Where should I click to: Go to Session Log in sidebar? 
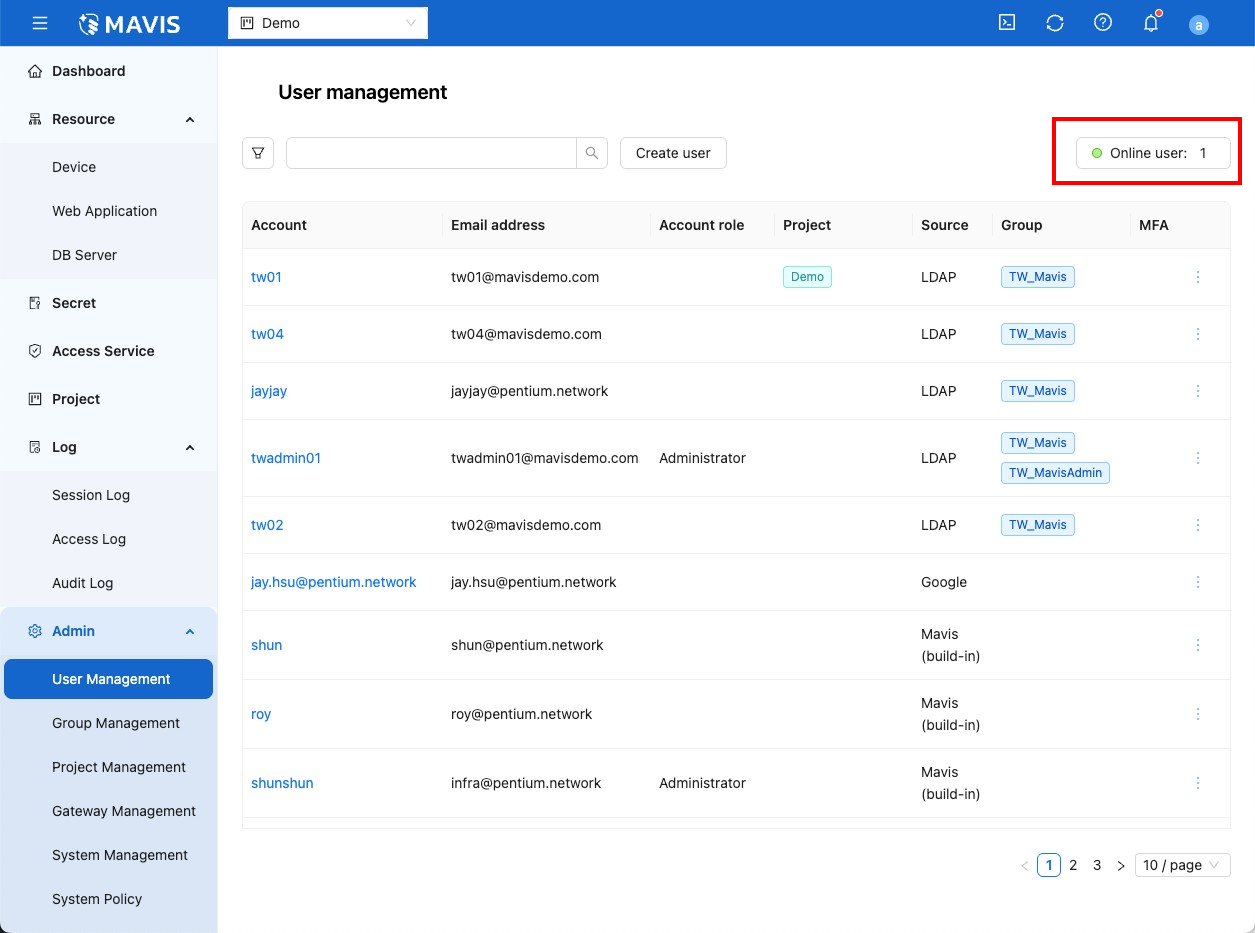tap(91, 495)
